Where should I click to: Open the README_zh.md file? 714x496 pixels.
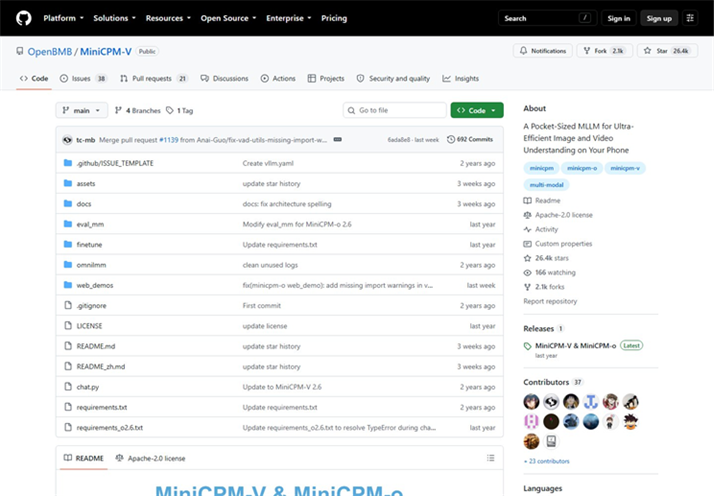(x=101, y=367)
